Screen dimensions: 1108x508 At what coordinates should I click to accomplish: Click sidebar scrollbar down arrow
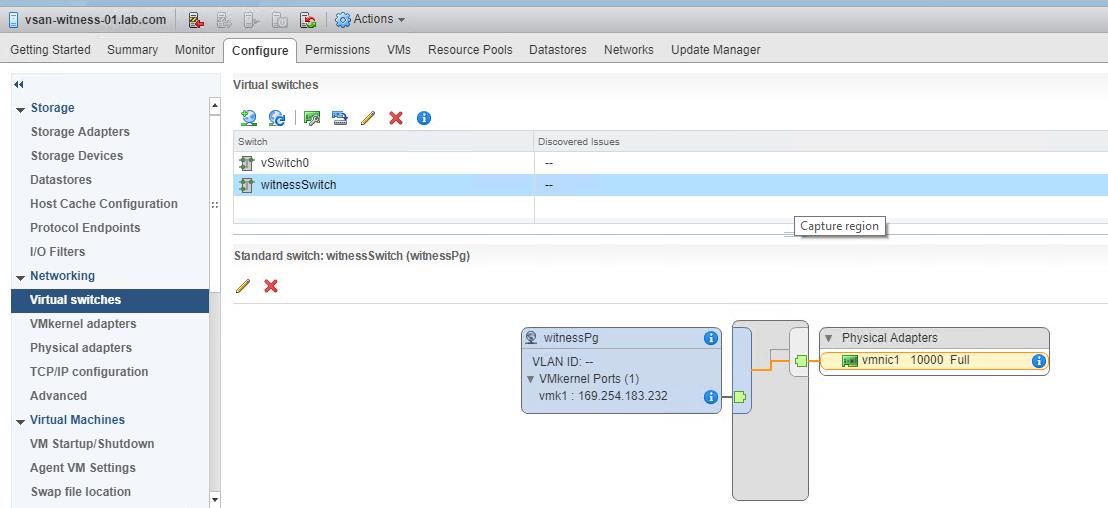click(x=215, y=500)
